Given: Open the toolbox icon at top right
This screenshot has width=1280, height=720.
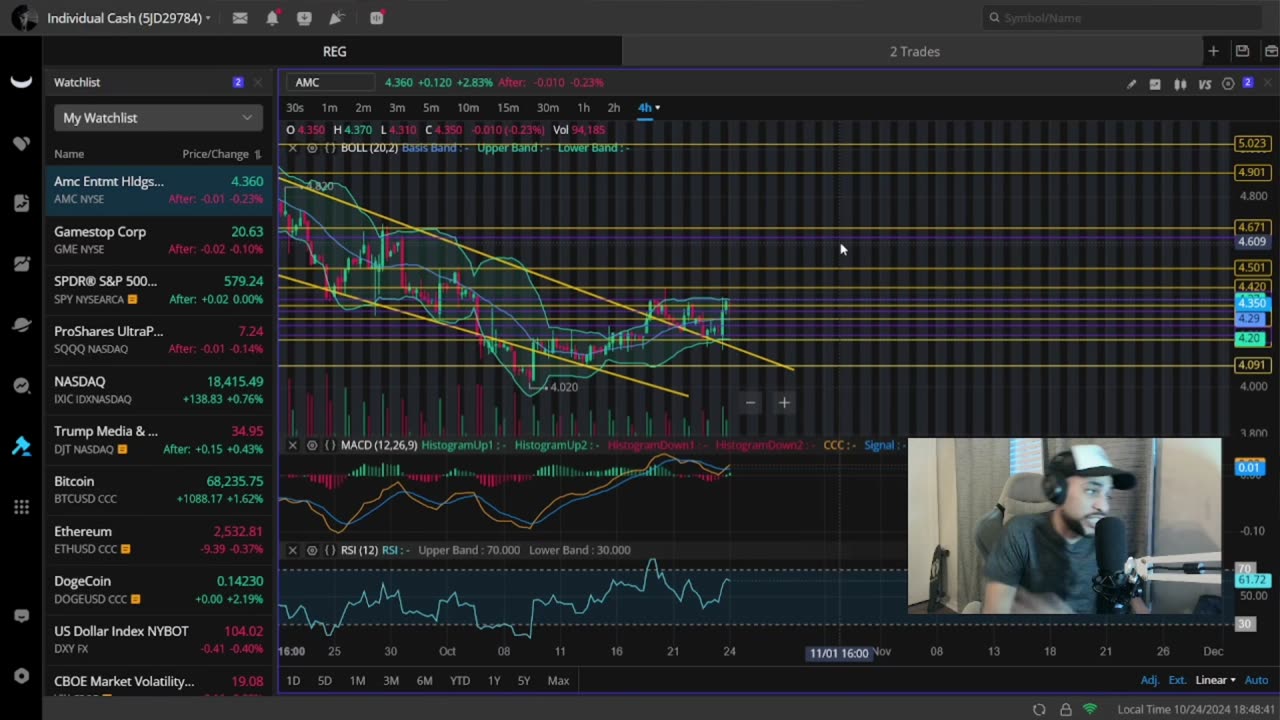Looking at the screenshot, I should pos(1271,51).
